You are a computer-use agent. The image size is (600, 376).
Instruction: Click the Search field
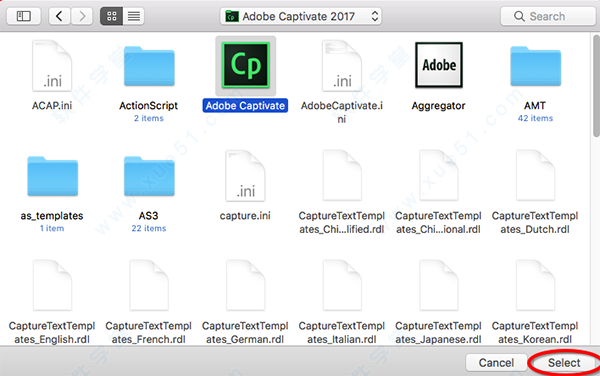[548, 16]
